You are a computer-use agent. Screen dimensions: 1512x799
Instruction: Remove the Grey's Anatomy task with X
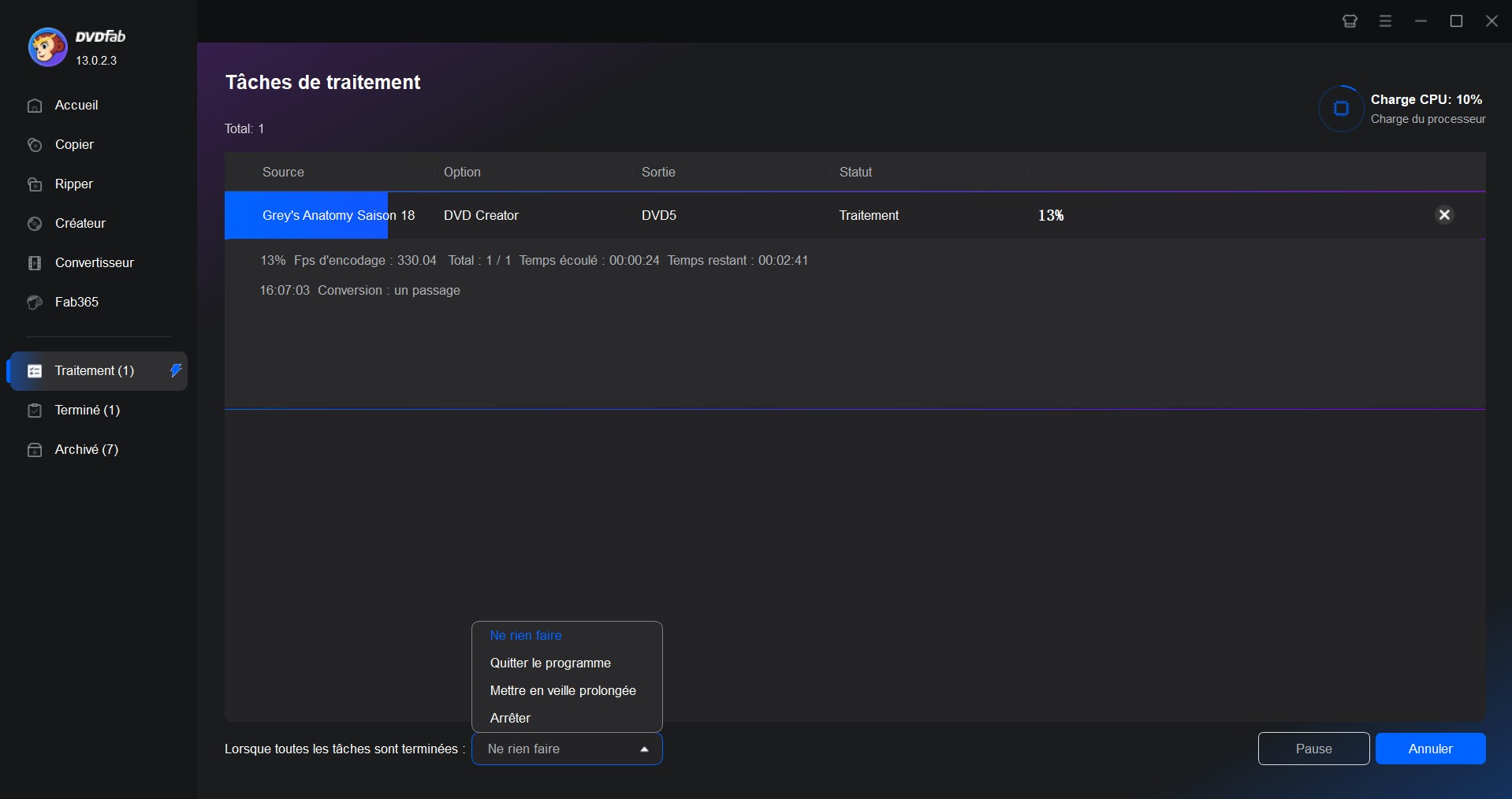(x=1444, y=215)
